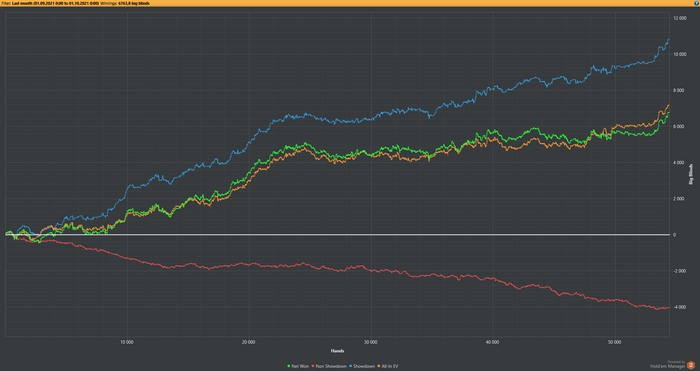The height and width of the screenshot is (371, 700).
Task: Click the 10 000 hands x-axis tick label
Action: (x=127, y=342)
